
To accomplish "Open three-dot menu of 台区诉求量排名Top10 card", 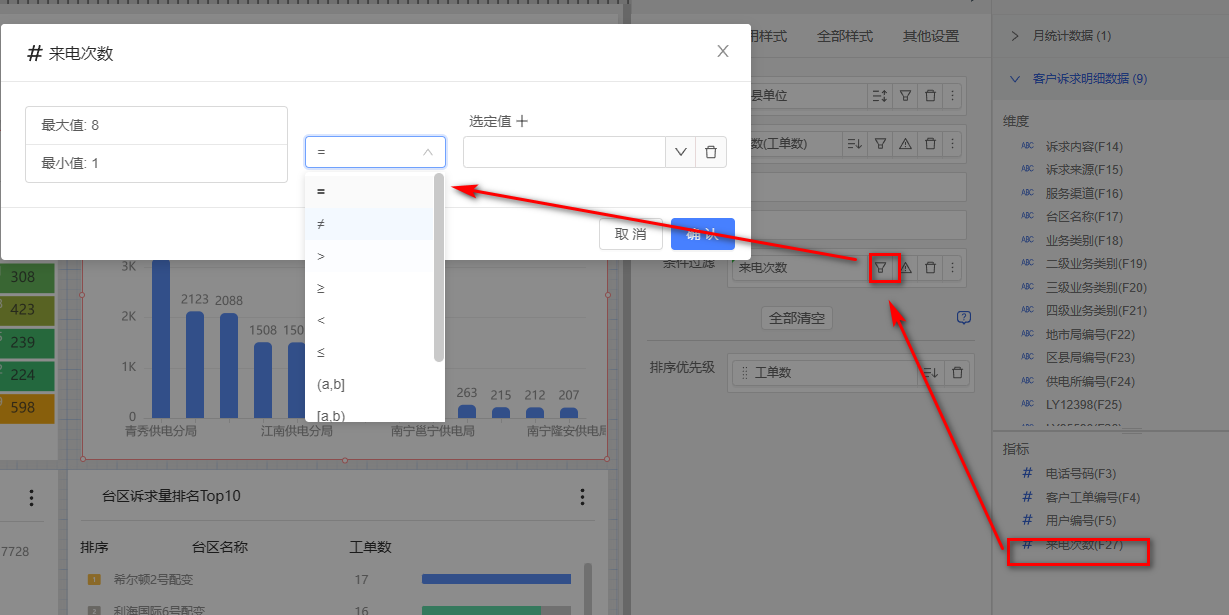I will click(x=583, y=497).
